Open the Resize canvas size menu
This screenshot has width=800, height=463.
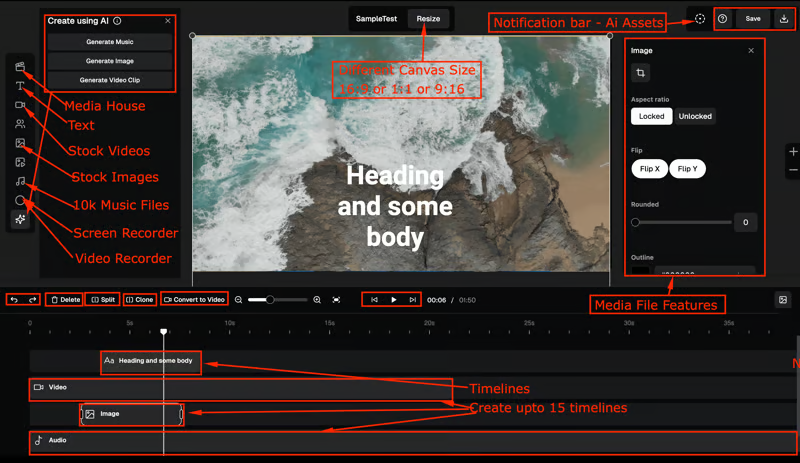pyautogui.click(x=429, y=18)
